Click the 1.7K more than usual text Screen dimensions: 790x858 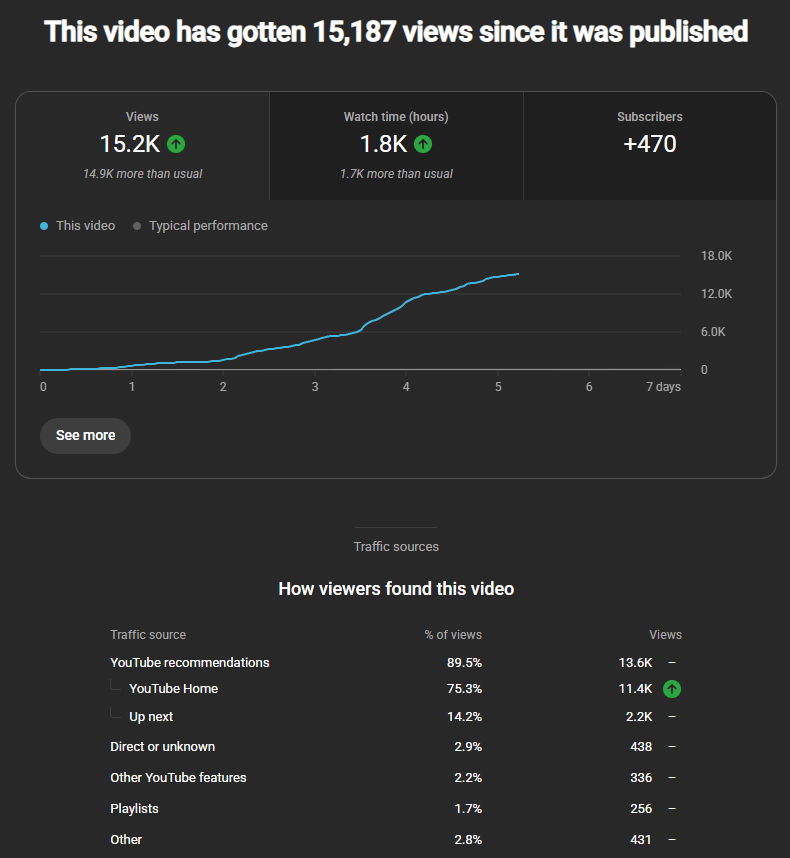point(396,174)
